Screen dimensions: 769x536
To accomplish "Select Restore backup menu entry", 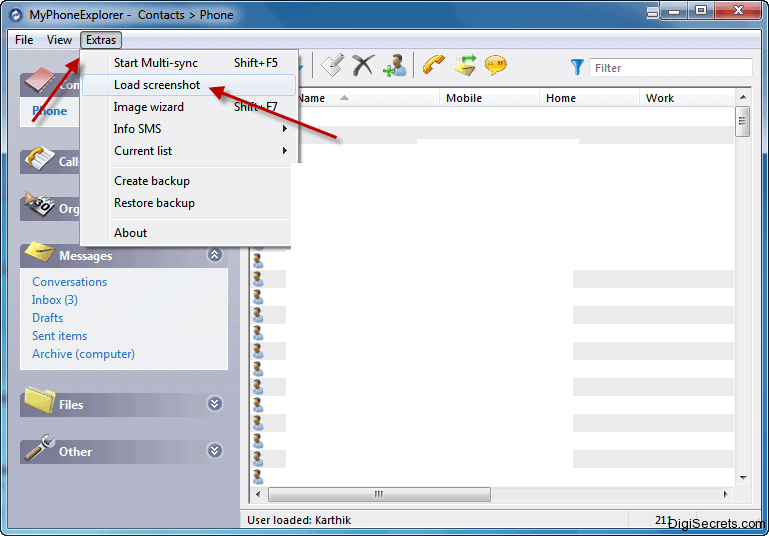I will [186, 203].
